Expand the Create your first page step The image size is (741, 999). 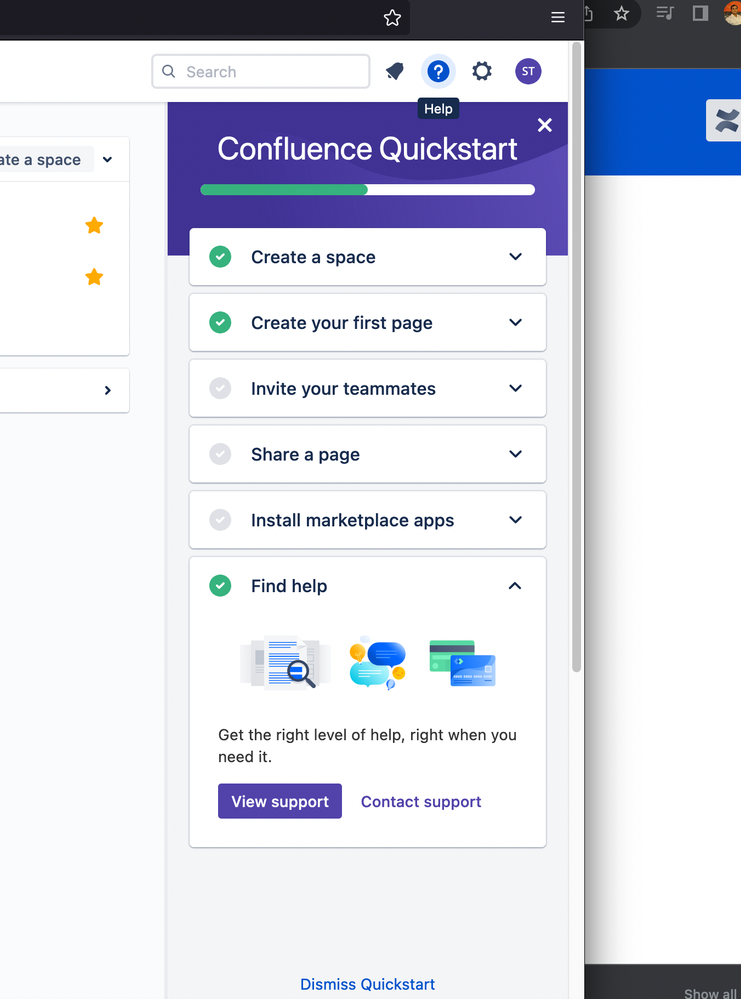[x=515, y=322]
